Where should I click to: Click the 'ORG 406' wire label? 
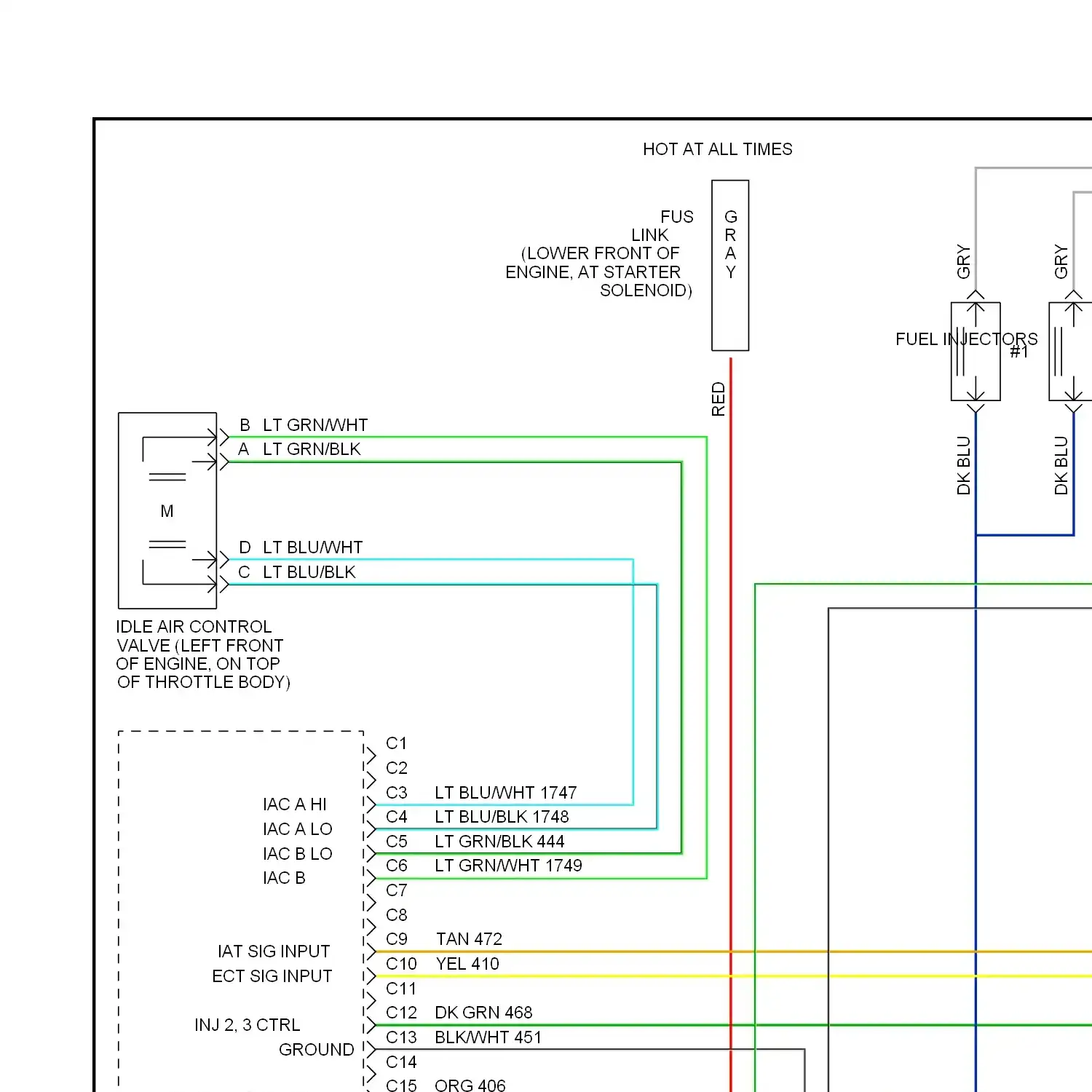tap(470, 1085)
